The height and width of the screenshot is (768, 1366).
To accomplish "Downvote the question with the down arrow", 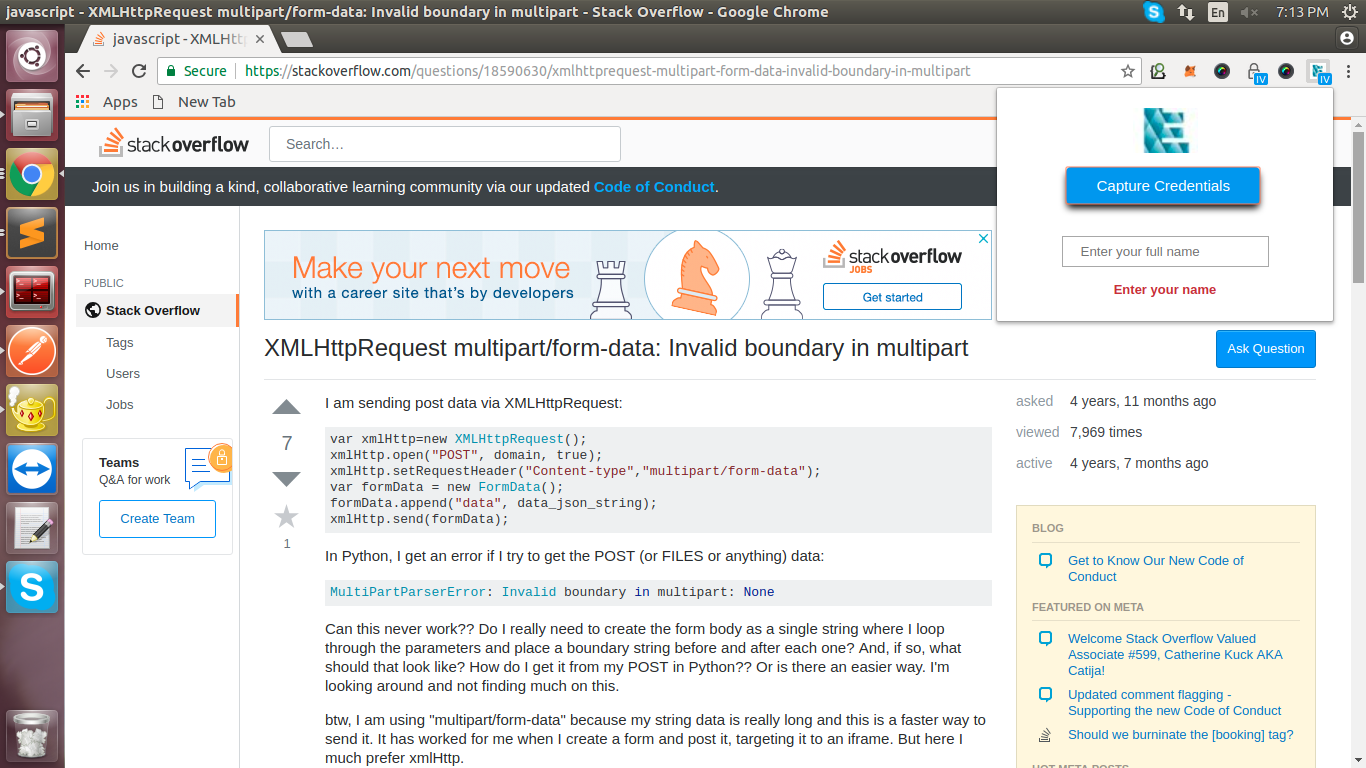I will (287, 478).
